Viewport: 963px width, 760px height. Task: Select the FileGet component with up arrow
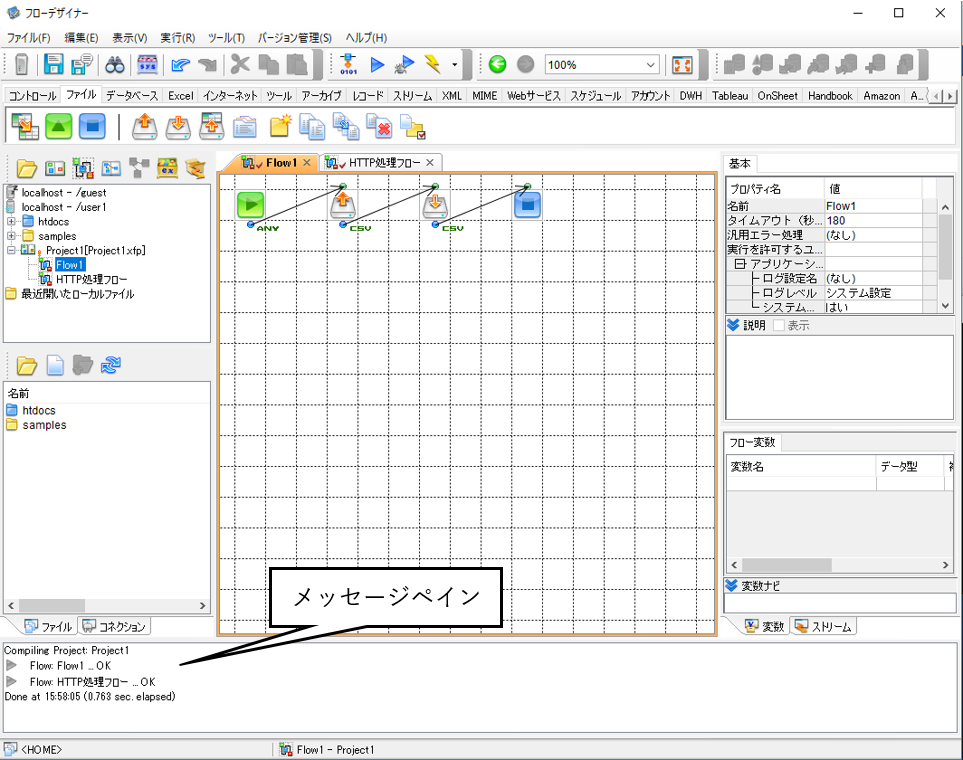coord(145,126)
